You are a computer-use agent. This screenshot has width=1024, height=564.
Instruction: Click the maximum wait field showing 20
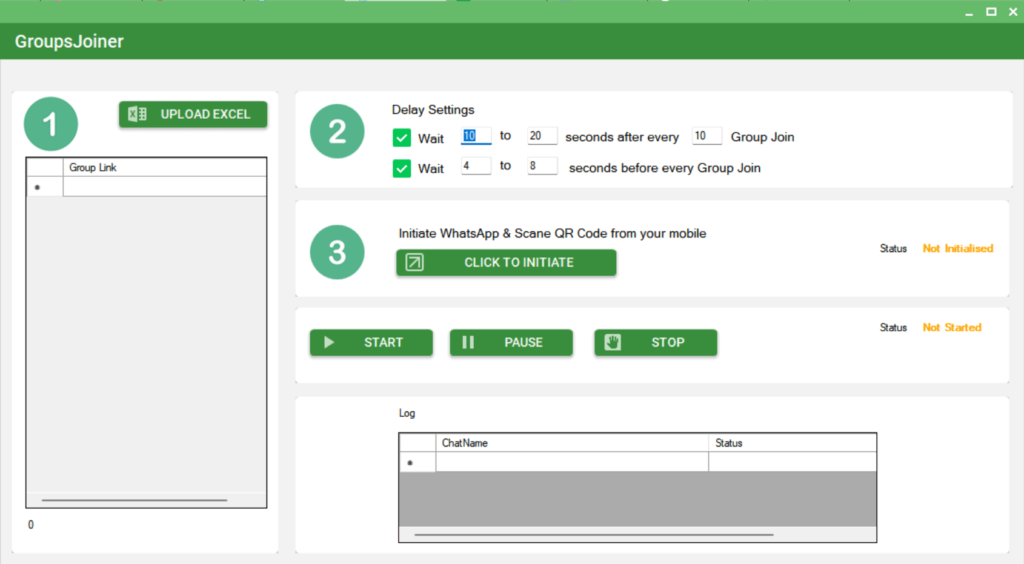coord(542,136)
